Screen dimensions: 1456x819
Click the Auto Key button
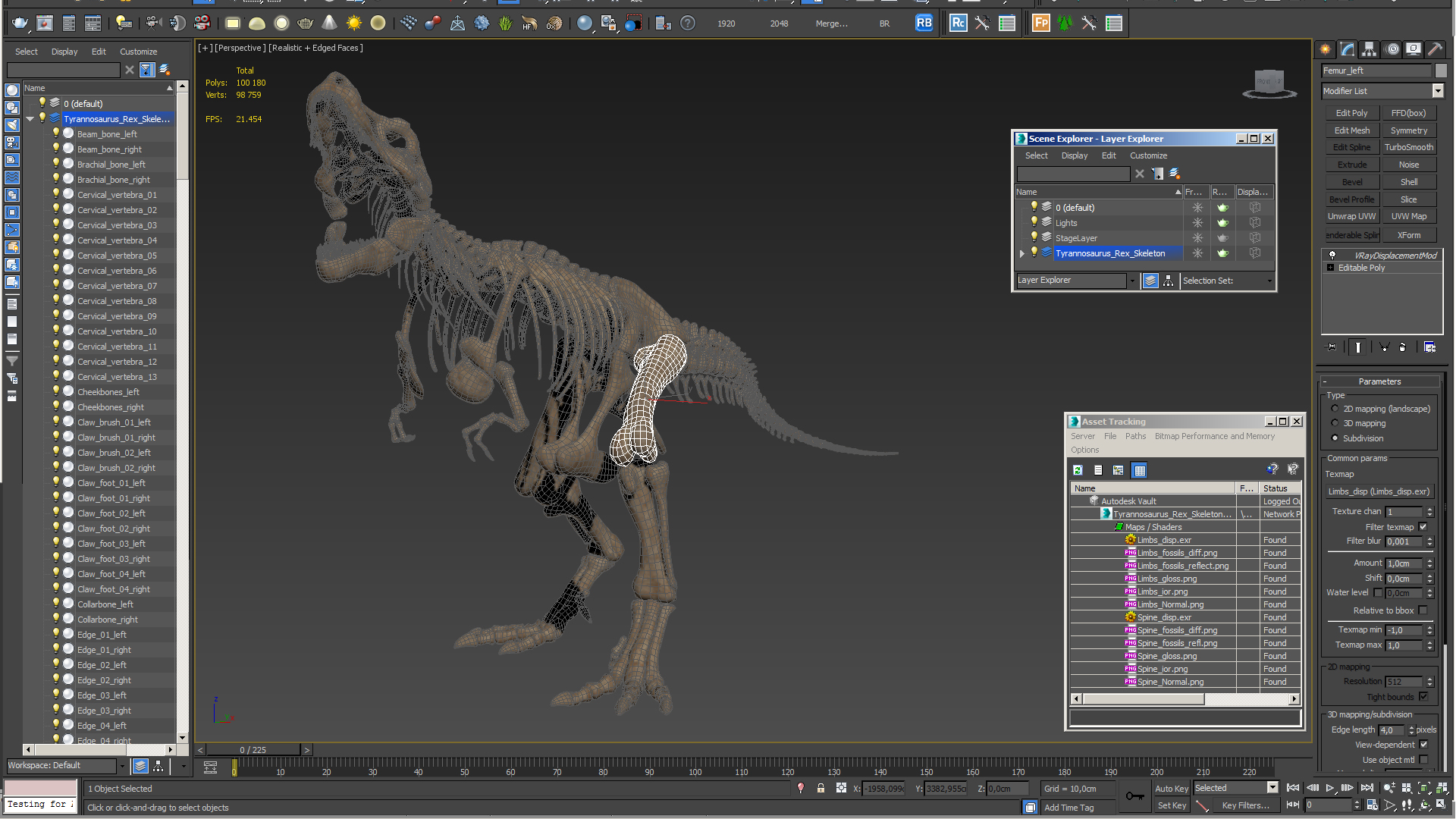coord(1172,789)
